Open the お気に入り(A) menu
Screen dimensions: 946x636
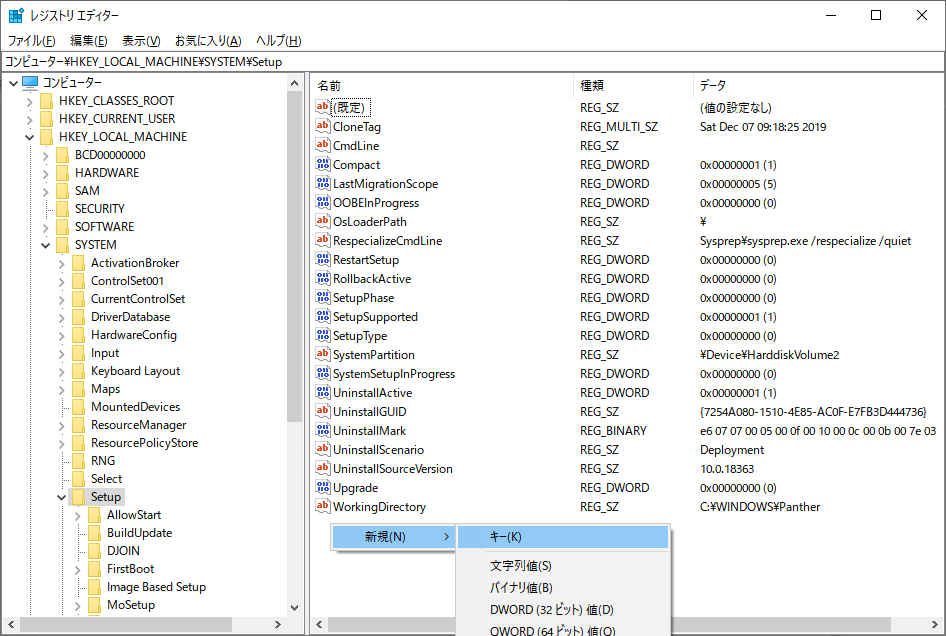[208, 41]
